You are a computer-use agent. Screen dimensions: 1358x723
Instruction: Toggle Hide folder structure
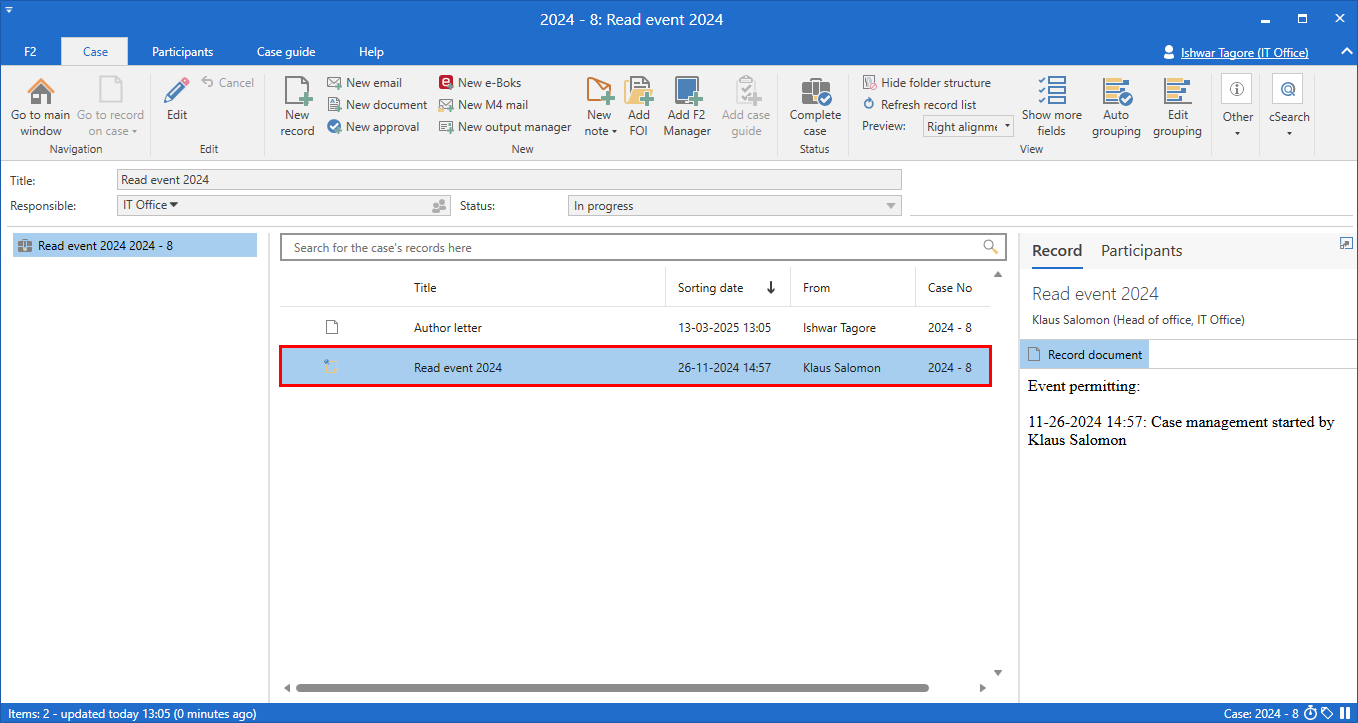pos(926,83)
